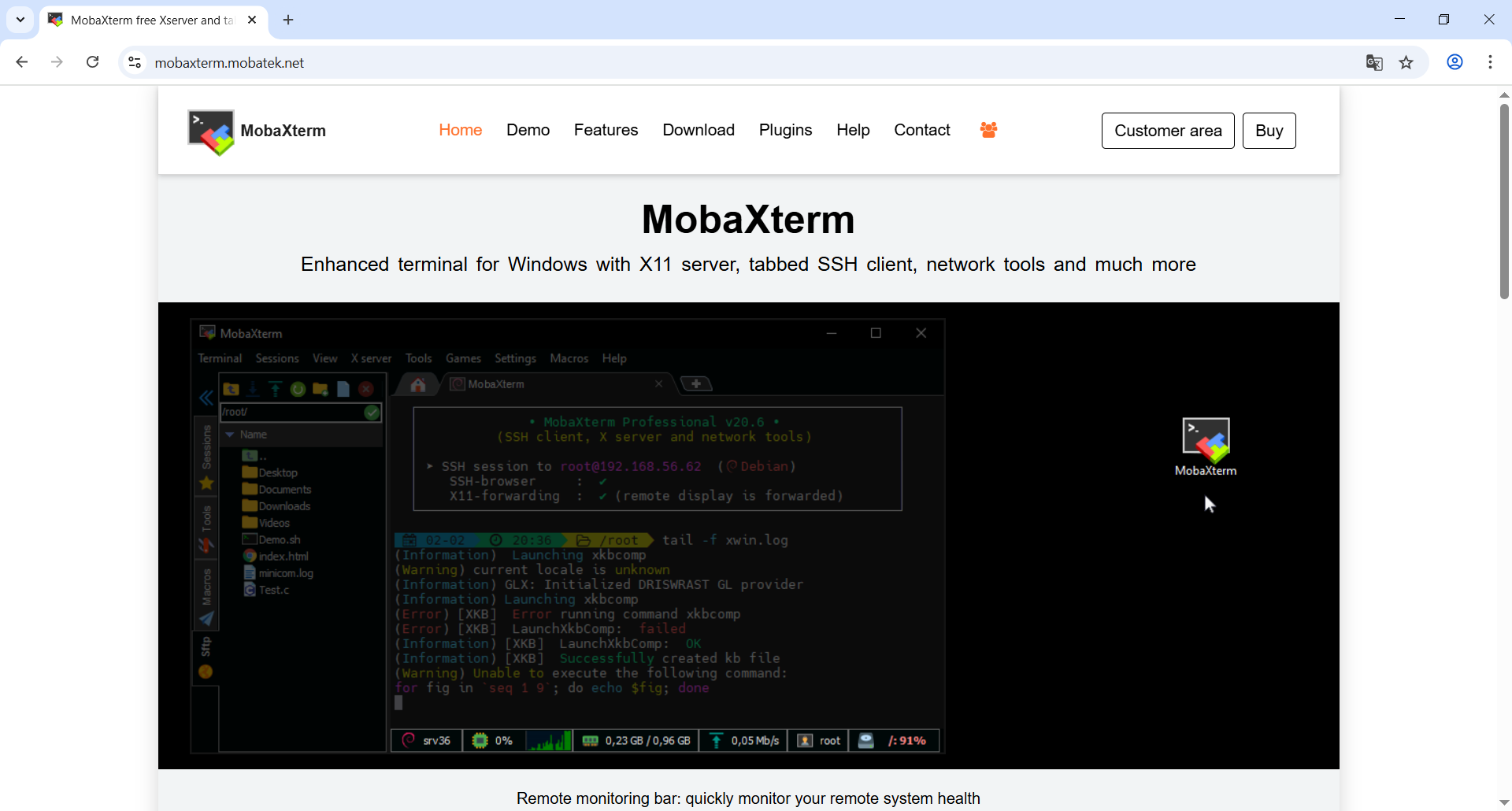1512x811 pixels.
Task: Click the red delete icon in demo toolbar
Action: pos(366,389)
